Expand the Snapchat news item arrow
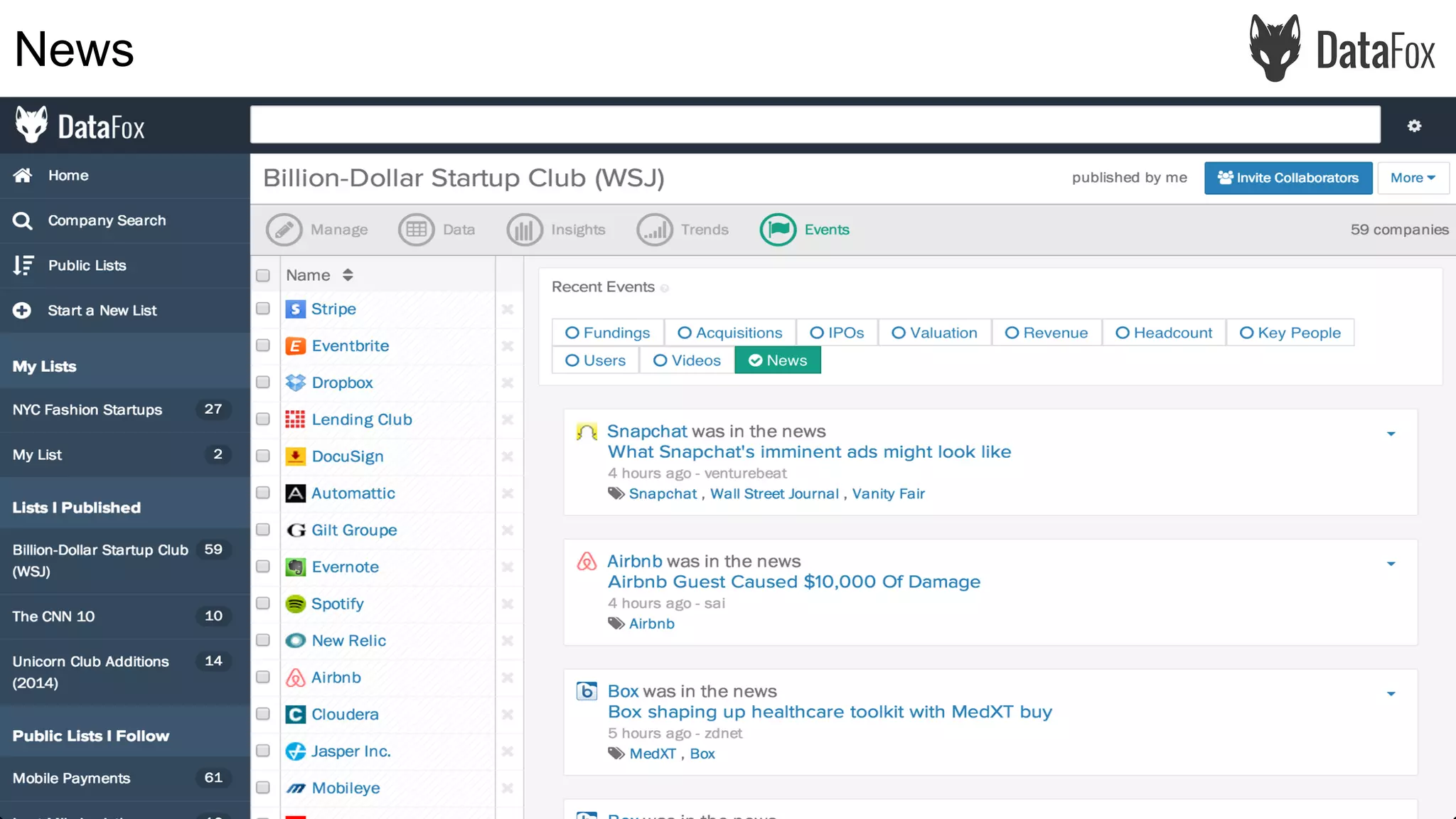The image size is (1456, 819). coord(1391,434)
